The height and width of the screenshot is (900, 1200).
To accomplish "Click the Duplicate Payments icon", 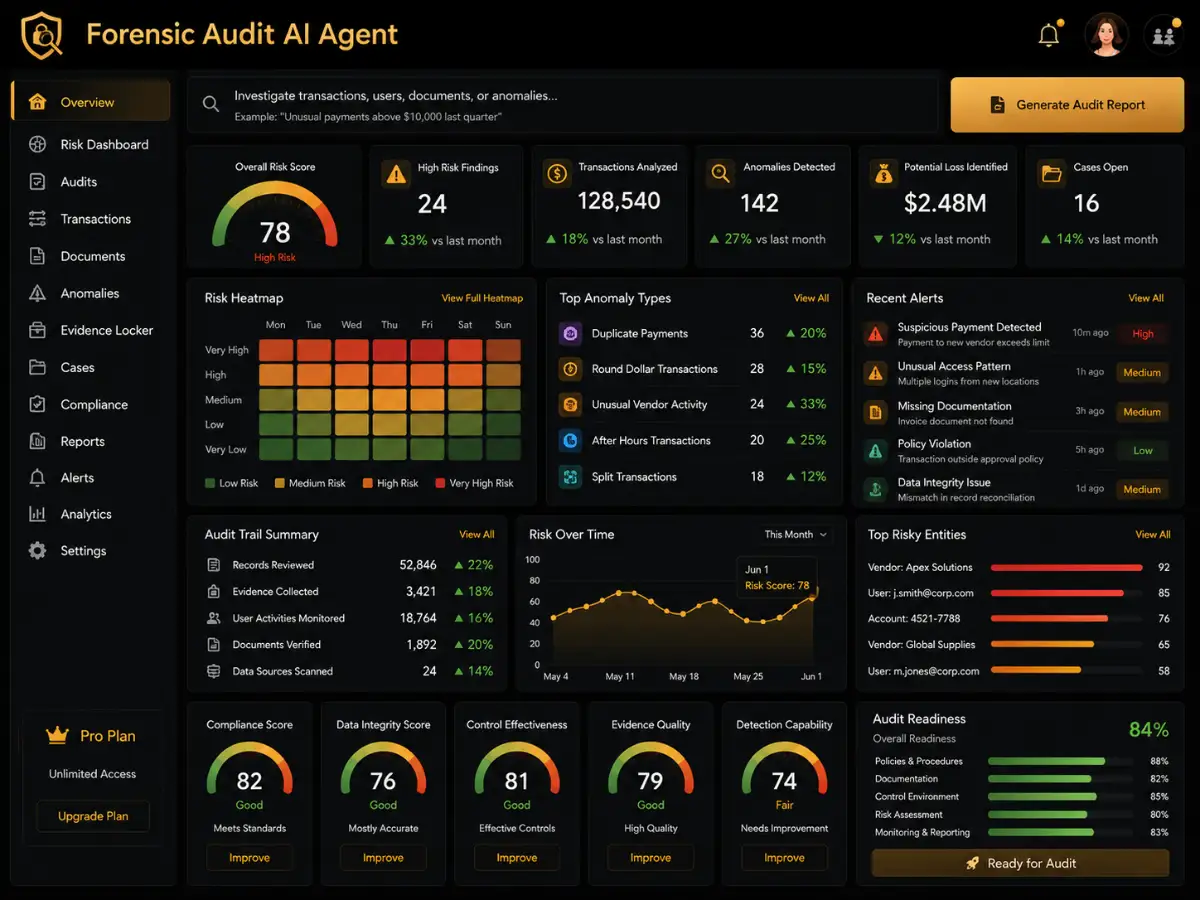I will click(x=570, y=334).
